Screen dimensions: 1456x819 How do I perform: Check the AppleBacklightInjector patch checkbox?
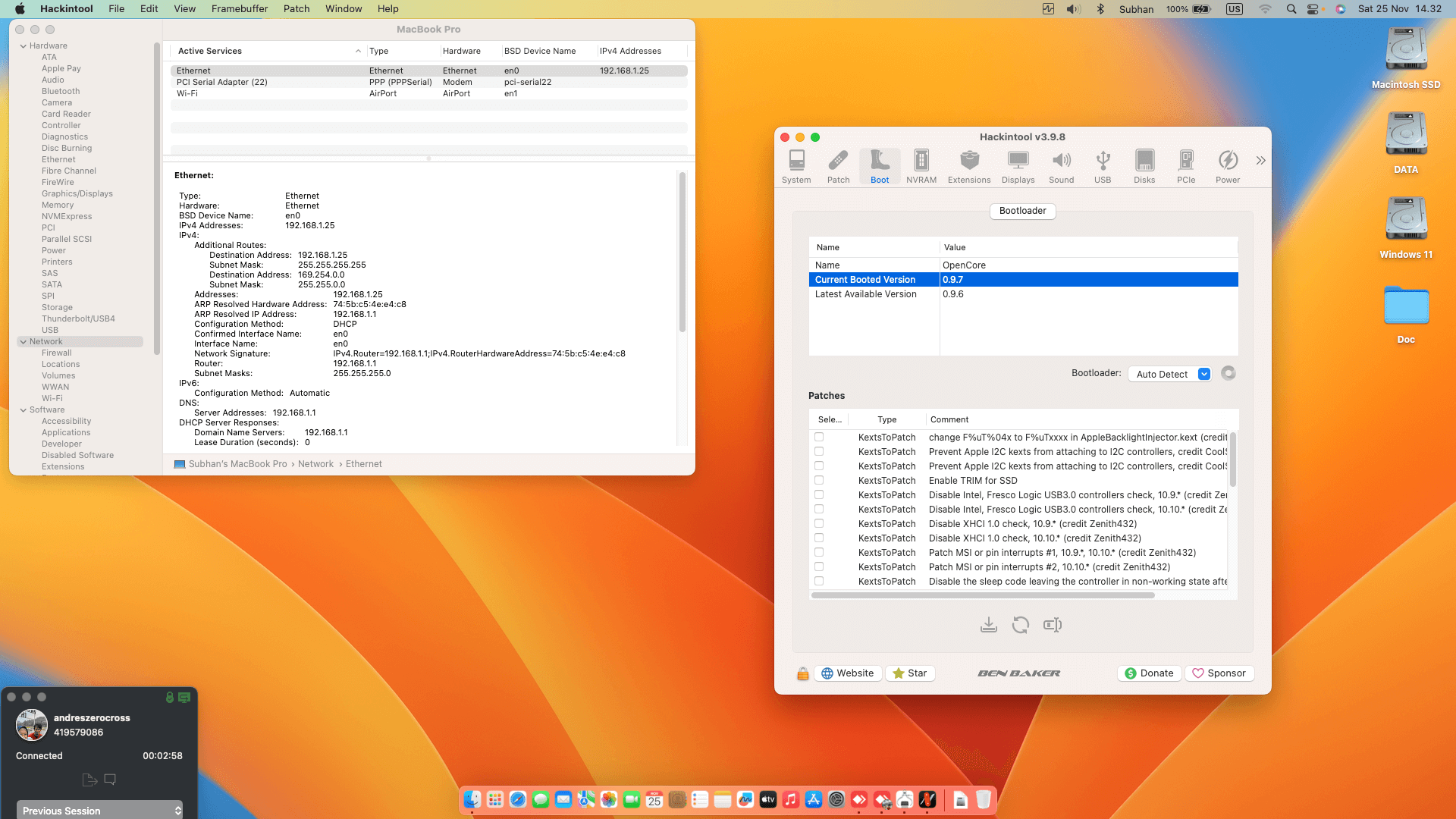819,437
